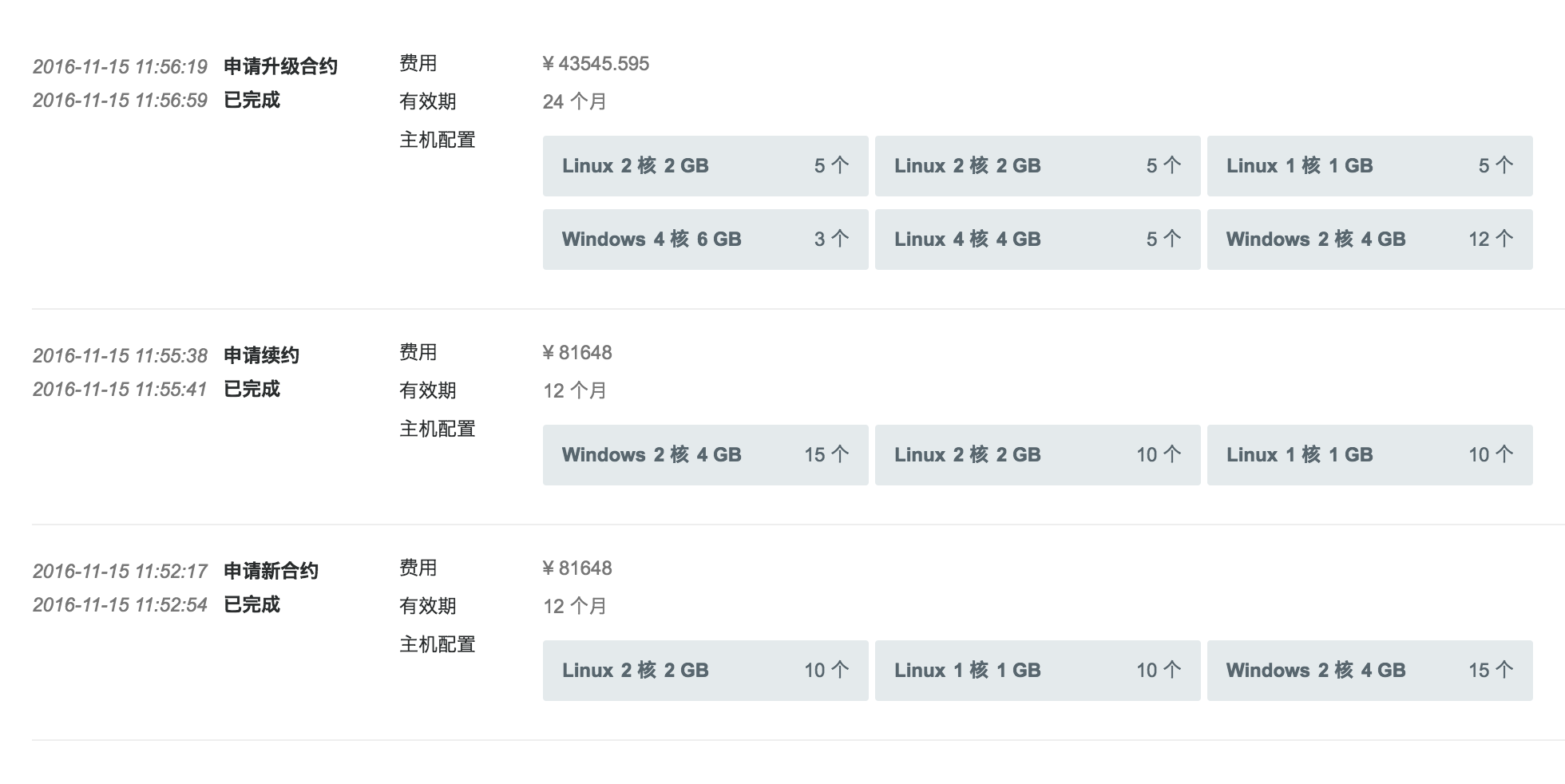Select Linux 2 核 2 GB tile in 申请续约 record

pyautogui.click(x=1037, y=455)
